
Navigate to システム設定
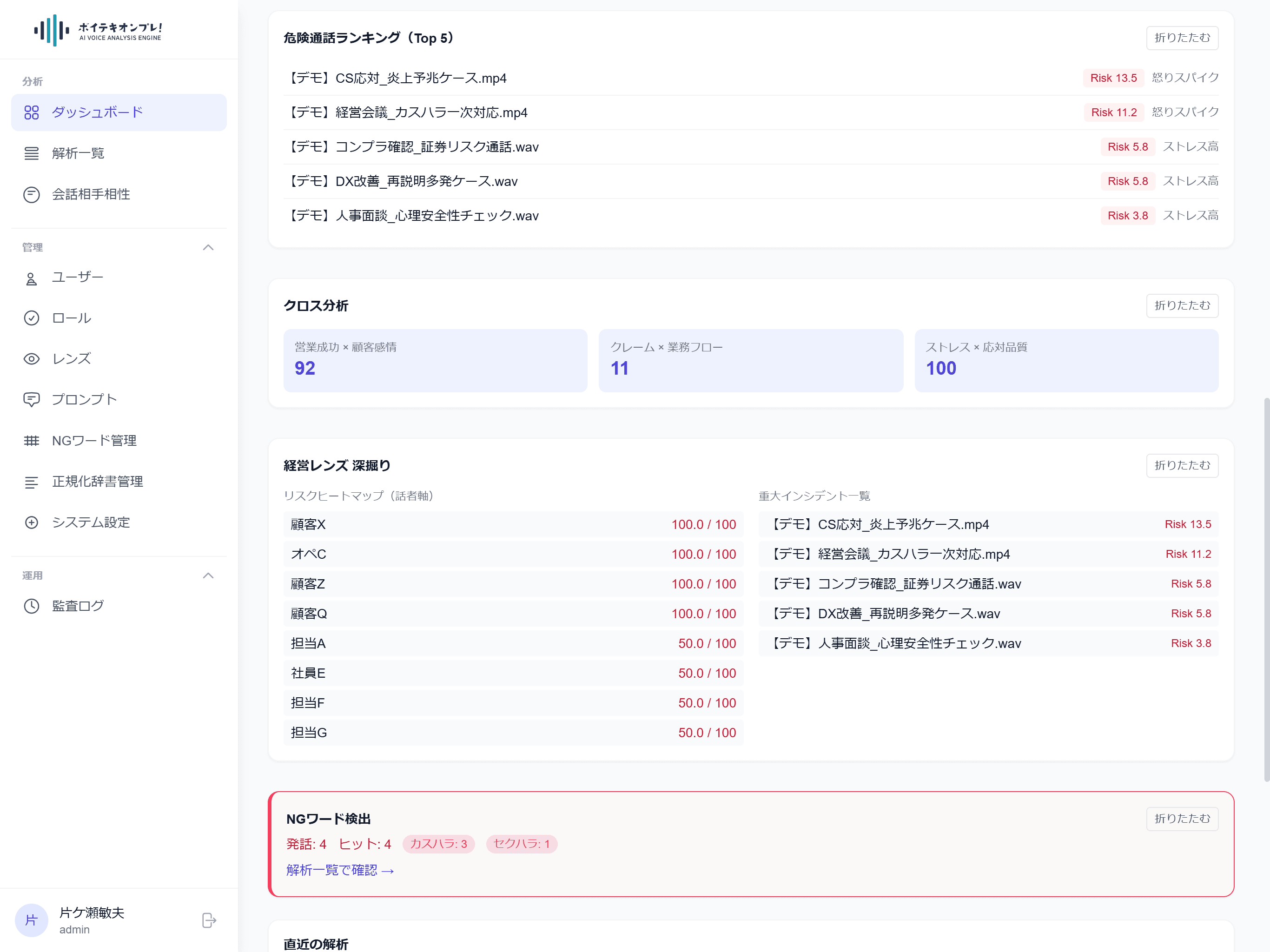pos(91,522)
